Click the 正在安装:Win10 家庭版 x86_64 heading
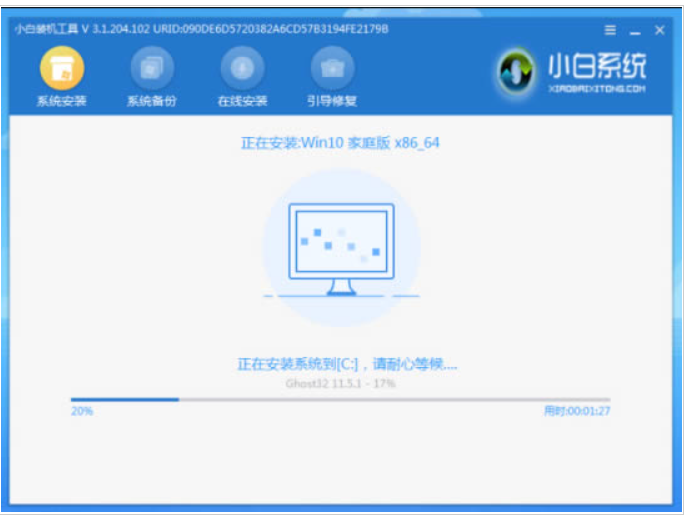Screen dimensions: 684x516 click(340, 143)
